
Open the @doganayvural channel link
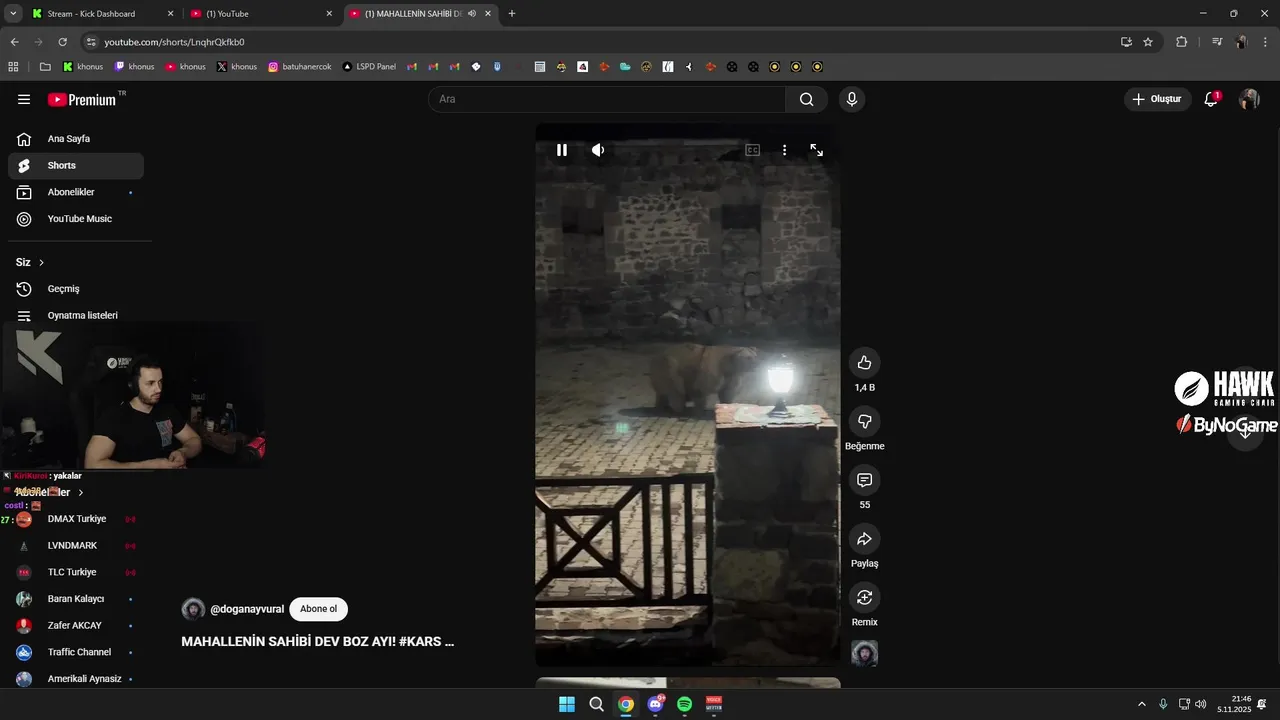click(247, 609)
